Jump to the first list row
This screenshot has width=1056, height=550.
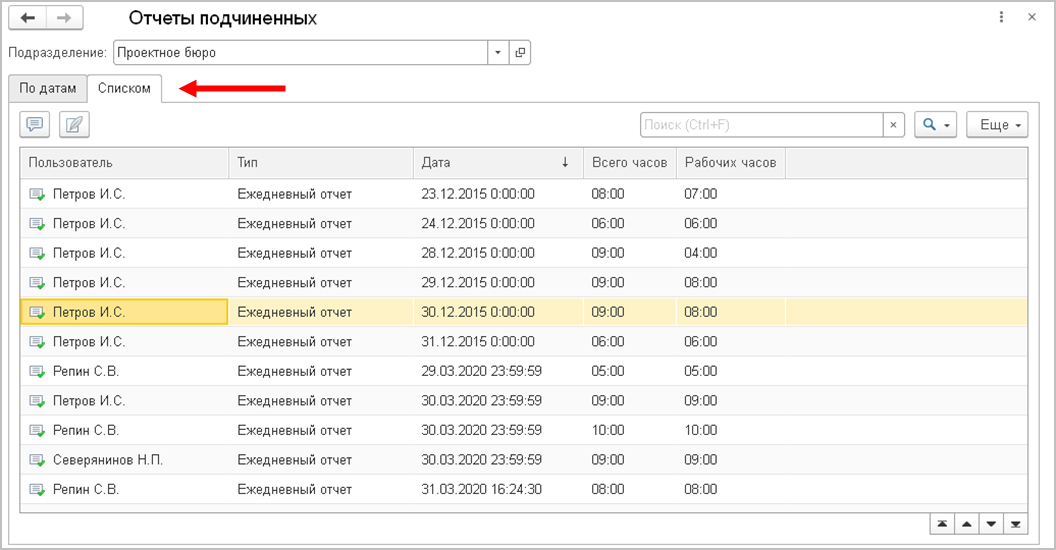point(942,524)
